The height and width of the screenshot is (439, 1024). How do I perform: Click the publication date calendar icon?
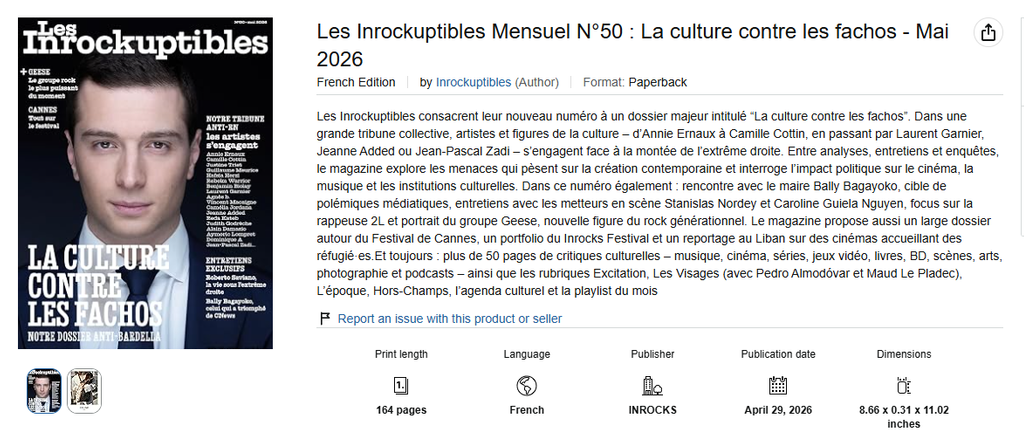[778, 386]
